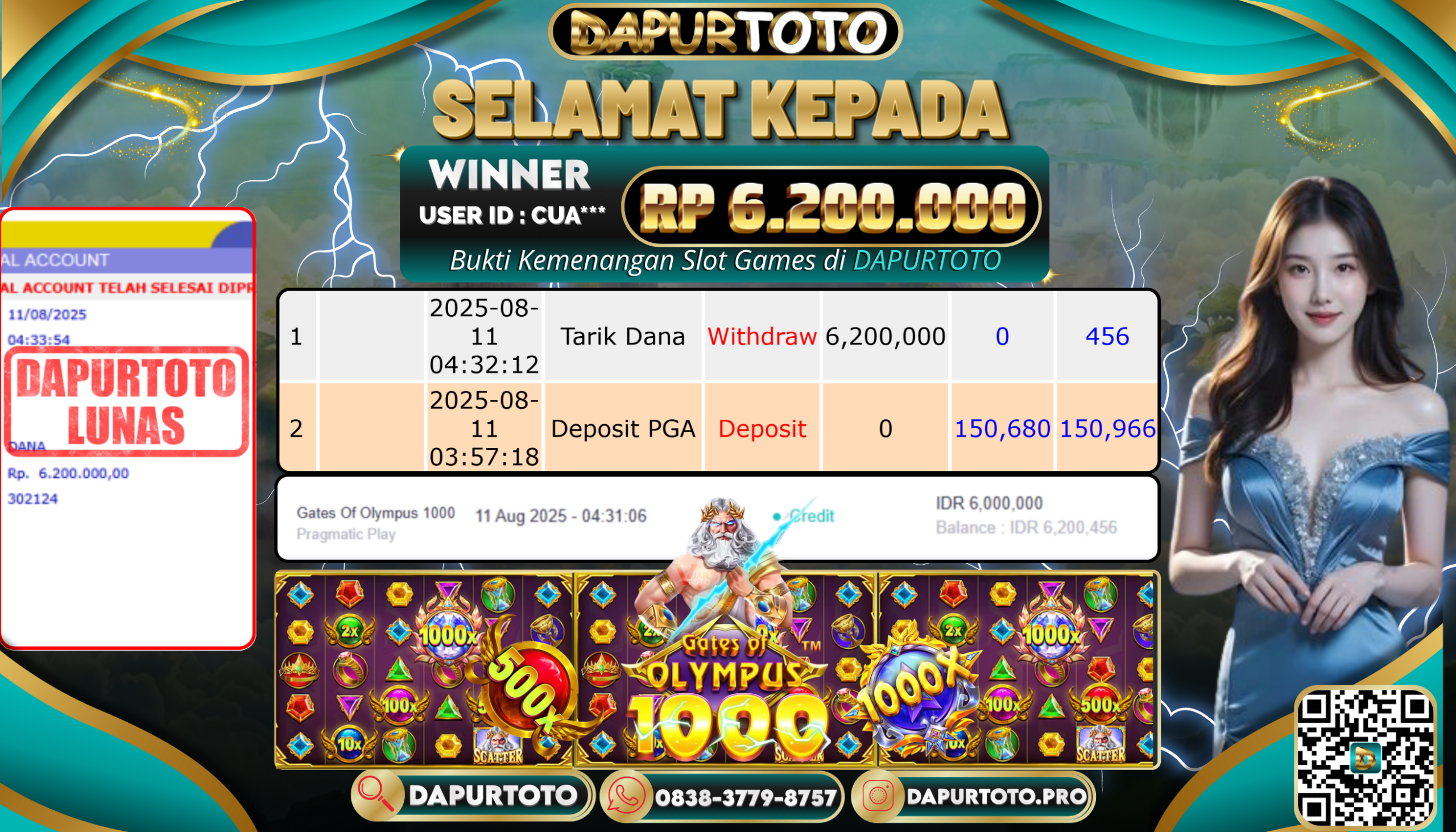Click the DAPURTOTO LUNAS red stamp
The image size is (1456, 832).
pyautogui.click(x=126, y=401)
